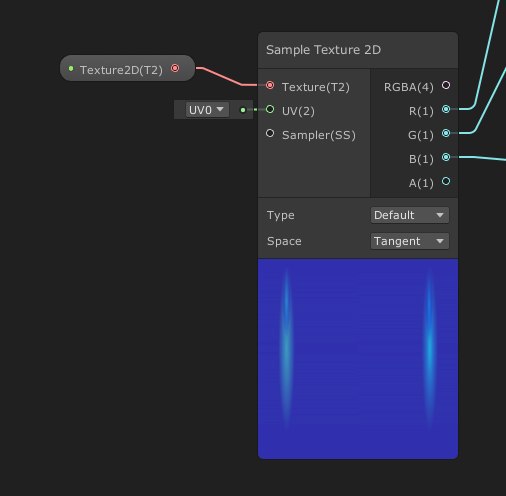Click the A(1) output port
The image size is (506, 496).
tap(446, 181)
